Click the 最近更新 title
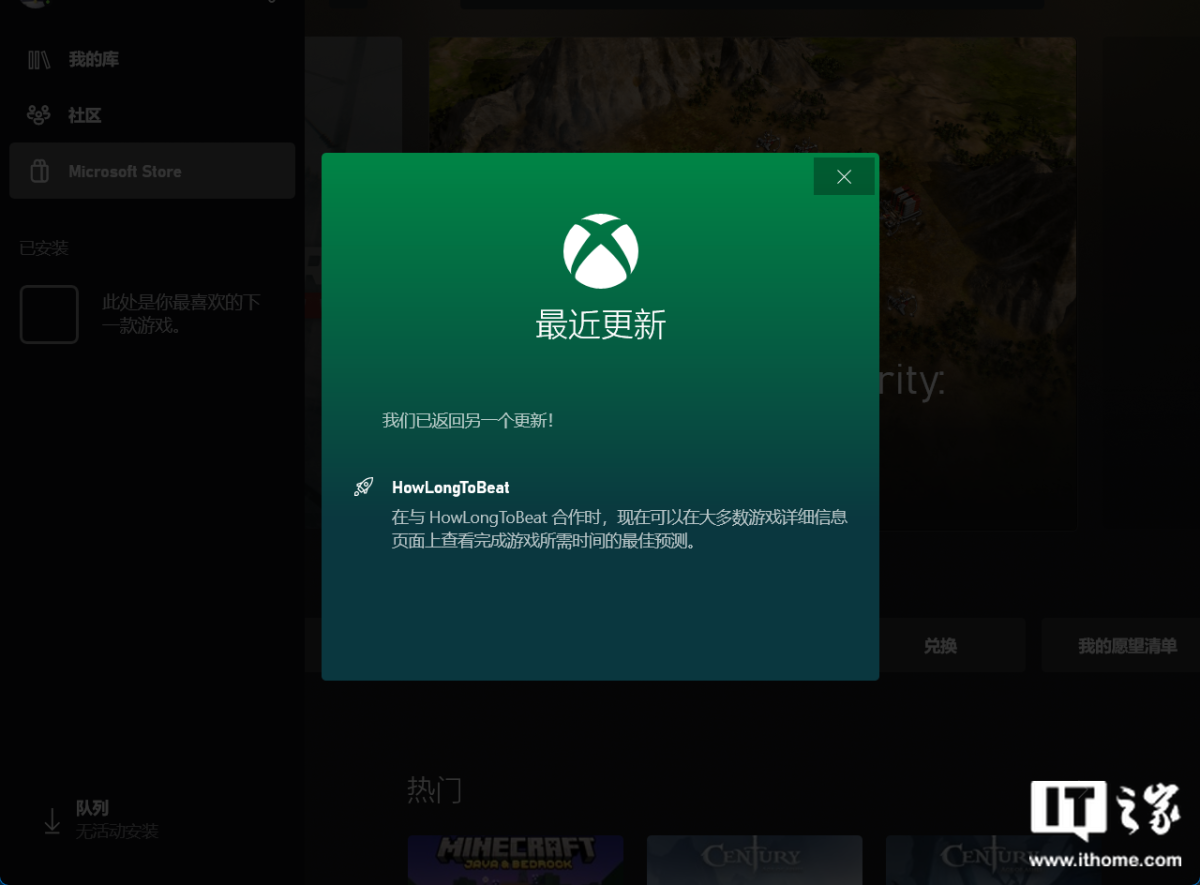 click(600, 325)
